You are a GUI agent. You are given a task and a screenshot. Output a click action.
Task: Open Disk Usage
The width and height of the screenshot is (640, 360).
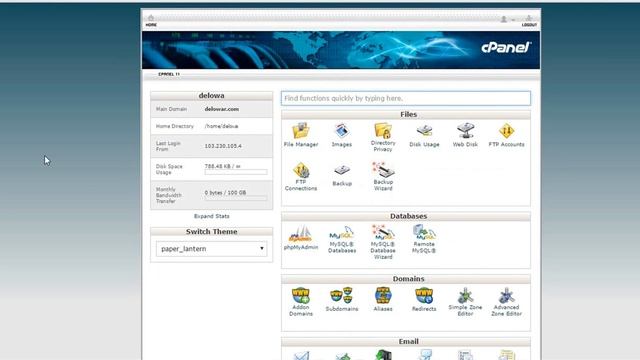pos(424,135)
